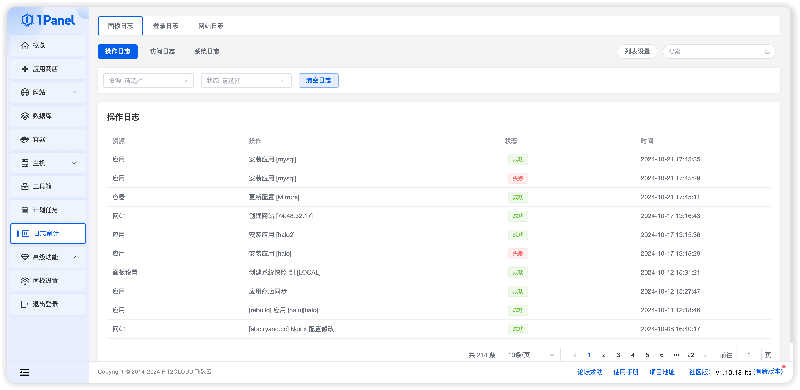The width and height of the screenshot is (800, 390).
Task: Switch to the second top tab
Action: tap(166, 26)
